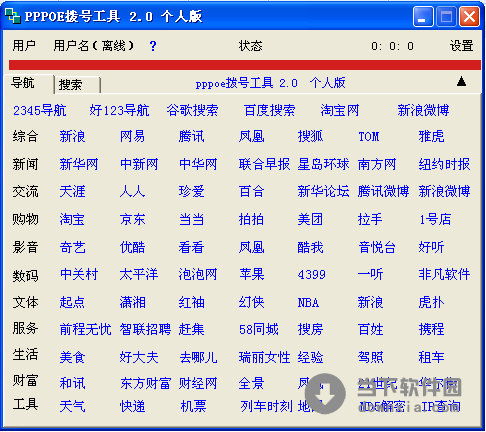Click the 列车时刻 link
The width and height of the screenshot is (486, 432).
266,406
